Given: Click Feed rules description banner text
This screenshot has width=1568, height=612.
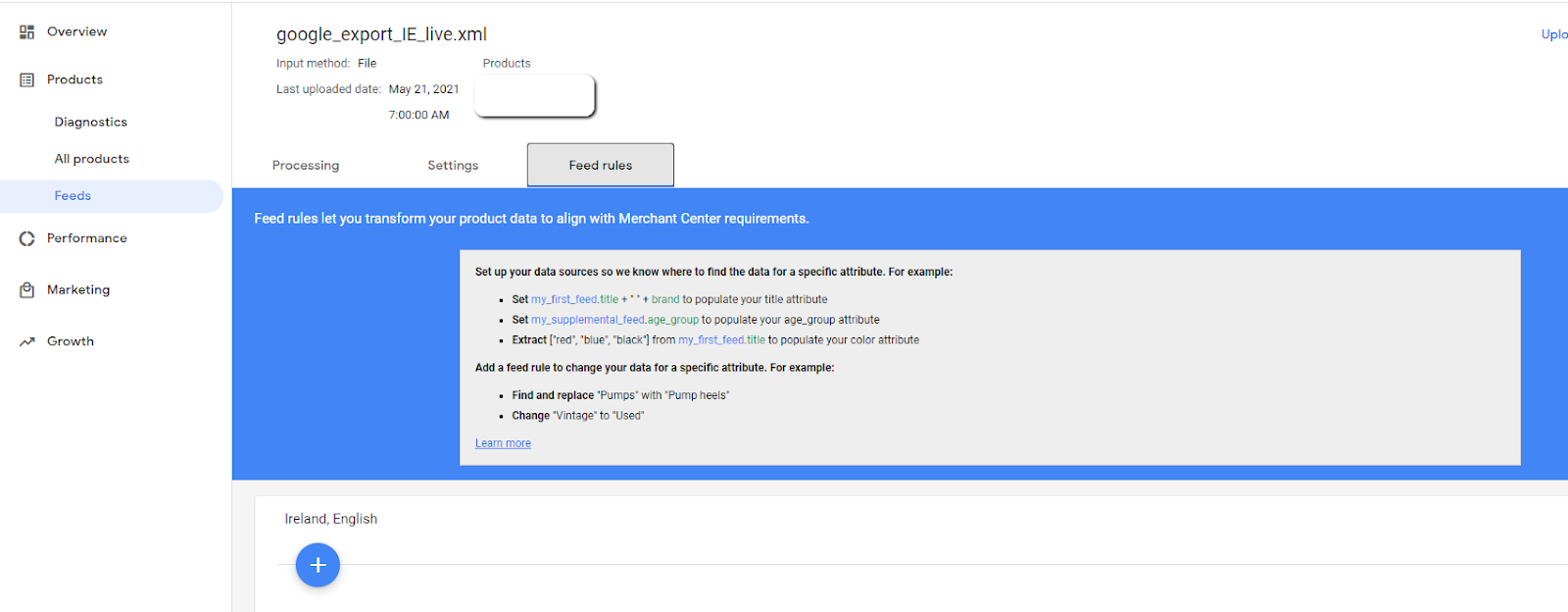Looking at the screenshot, I should [x=531, y=219].
